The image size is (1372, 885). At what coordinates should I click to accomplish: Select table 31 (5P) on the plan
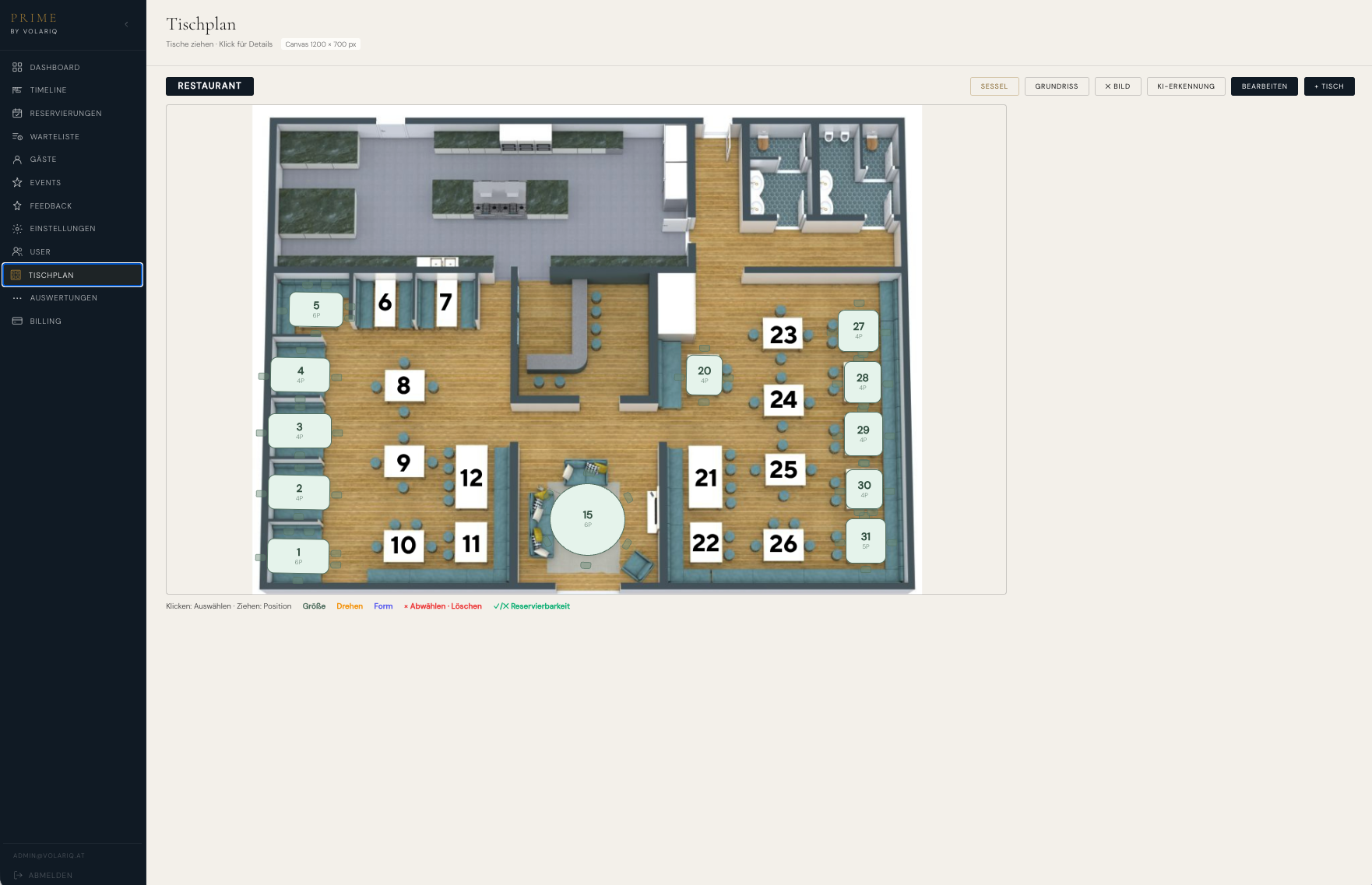point(866,540)
